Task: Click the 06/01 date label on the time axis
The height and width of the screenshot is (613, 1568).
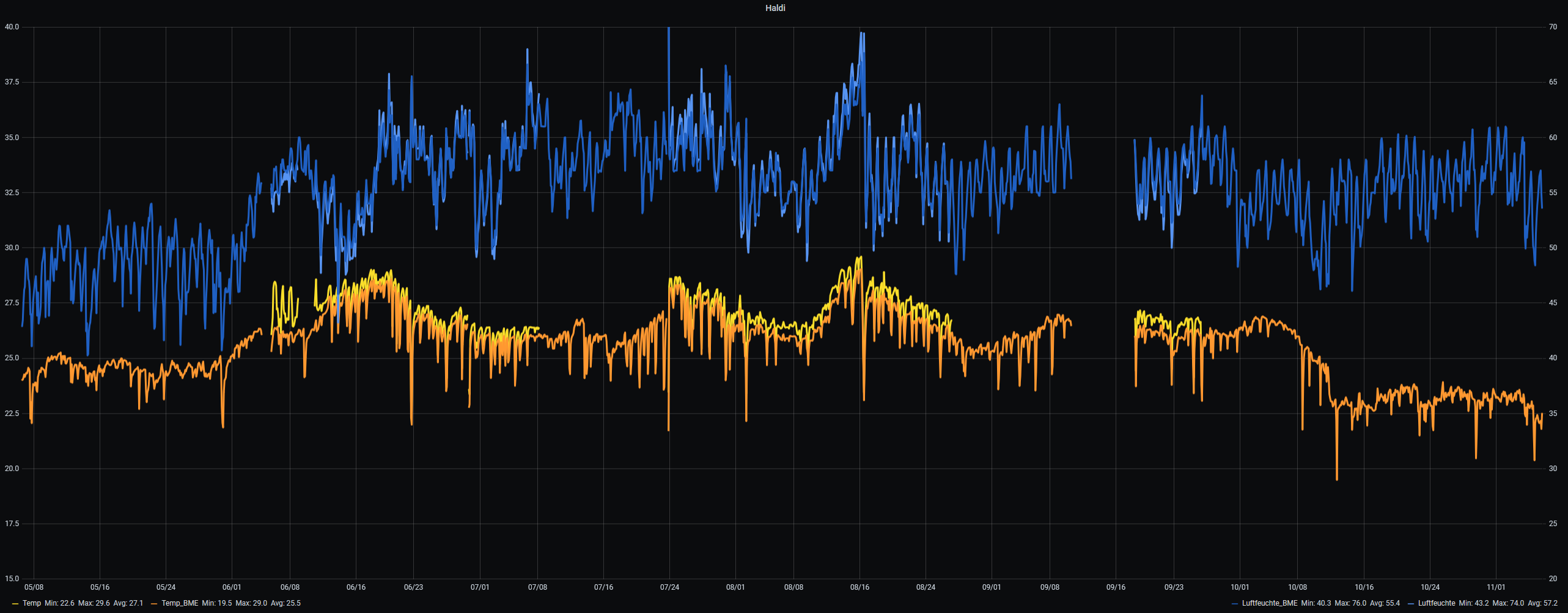Action: [x=232, y=587]
